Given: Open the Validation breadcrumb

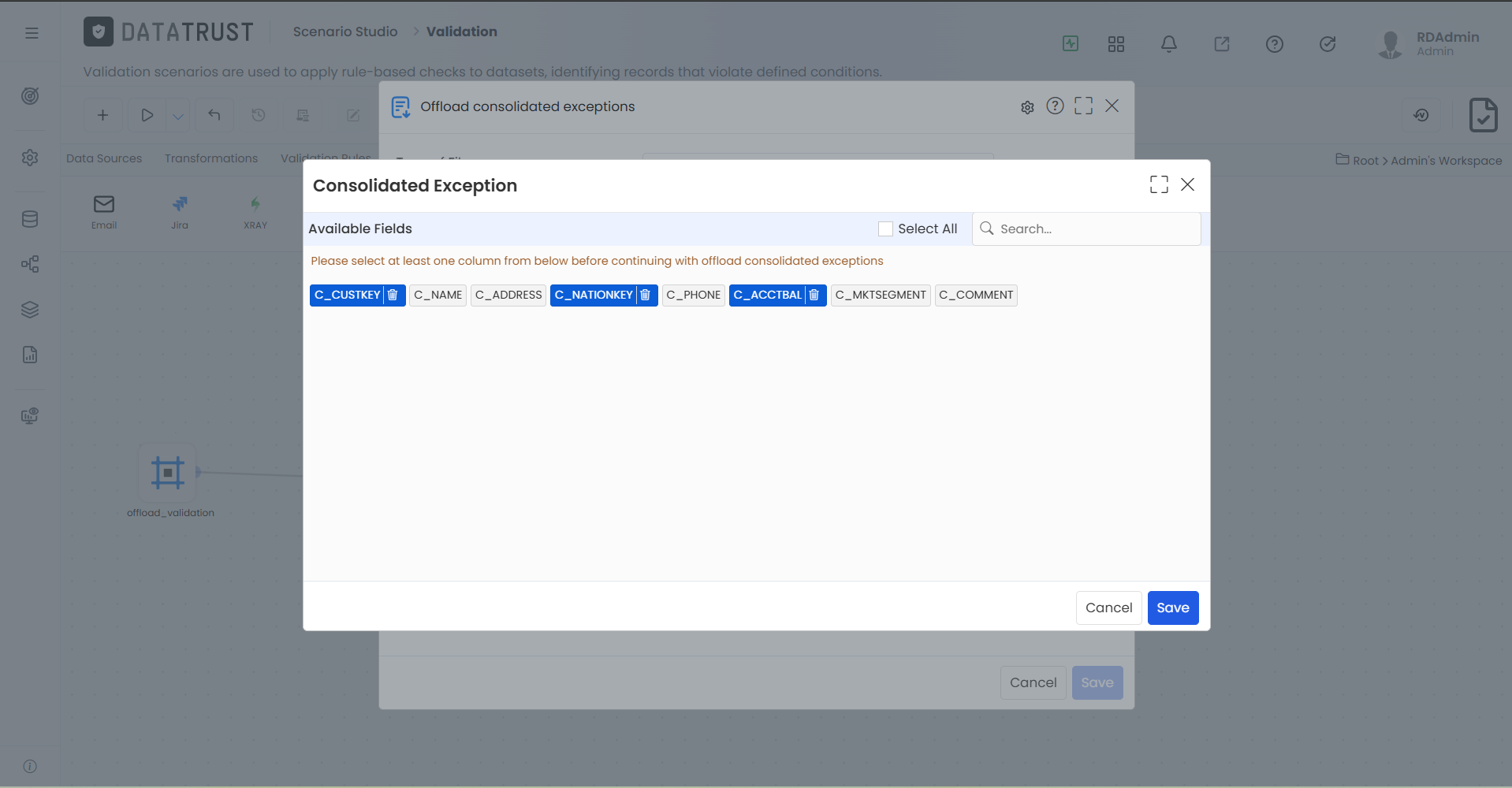Looking at the screenshot, I should coord(462,32).
